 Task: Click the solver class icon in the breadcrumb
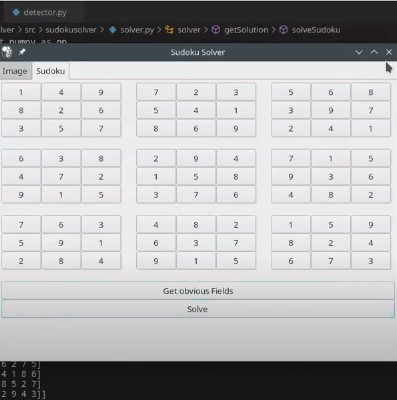169,30
